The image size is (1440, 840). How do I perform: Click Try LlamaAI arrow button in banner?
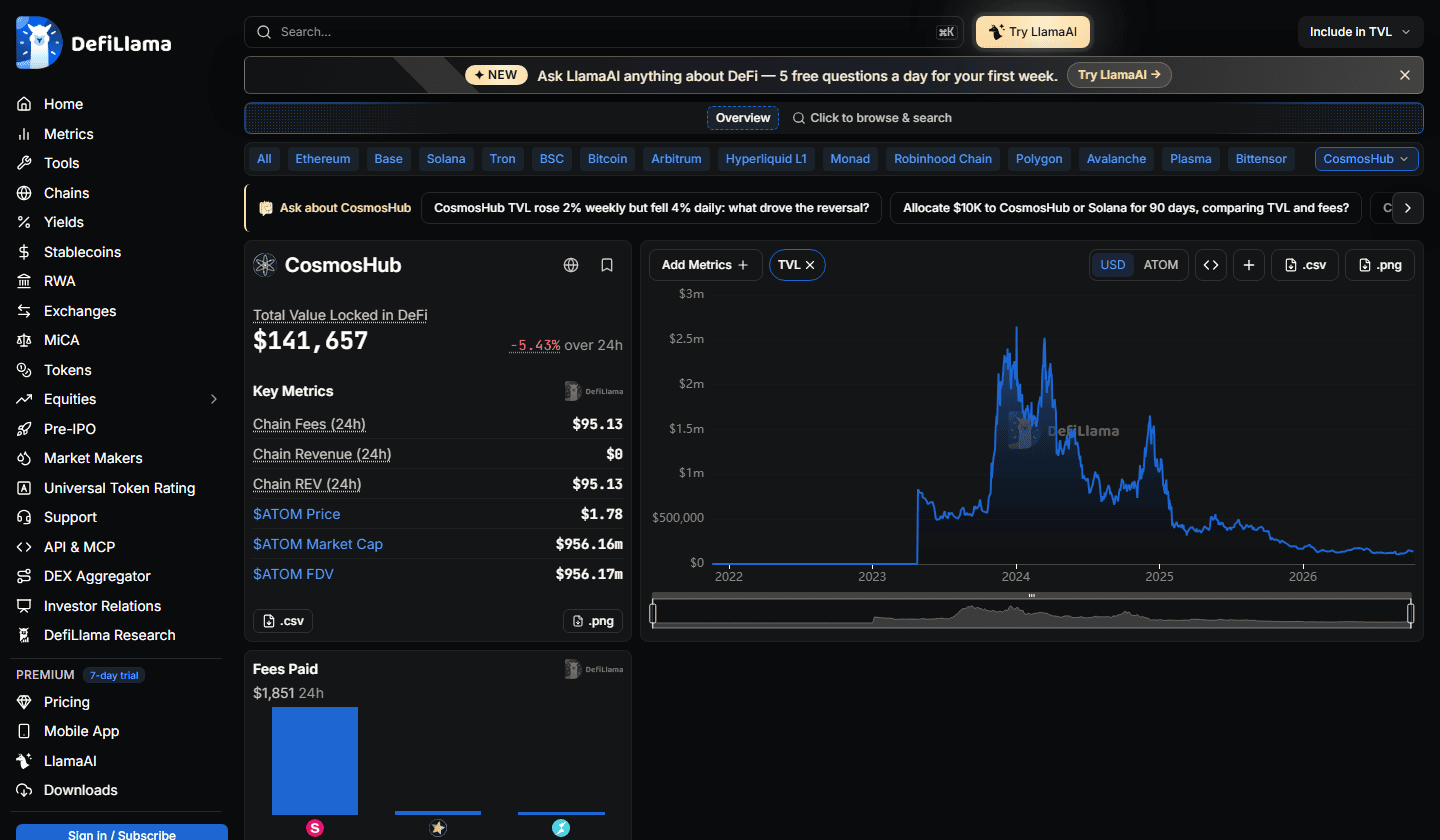click(1119, 75)
